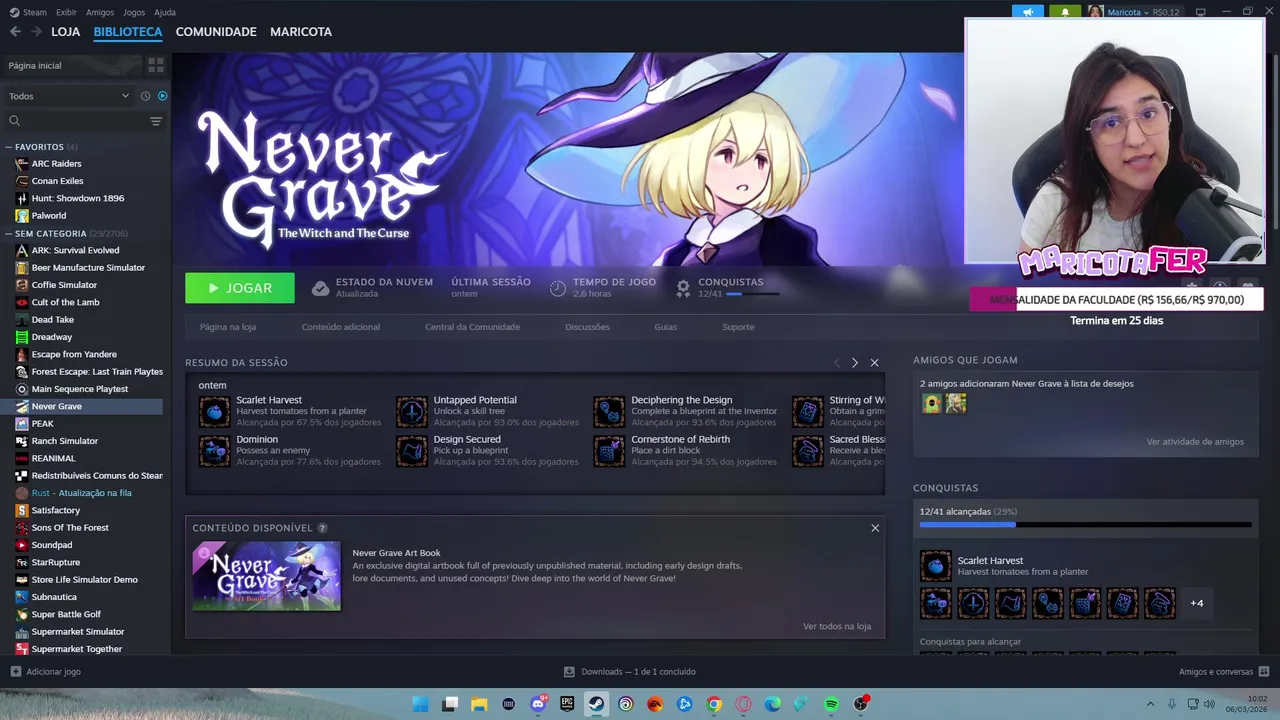The width and height of the screenshot is (1280, 720).
Task: Open the Todos filter dropdown
Action: [69, 96]
